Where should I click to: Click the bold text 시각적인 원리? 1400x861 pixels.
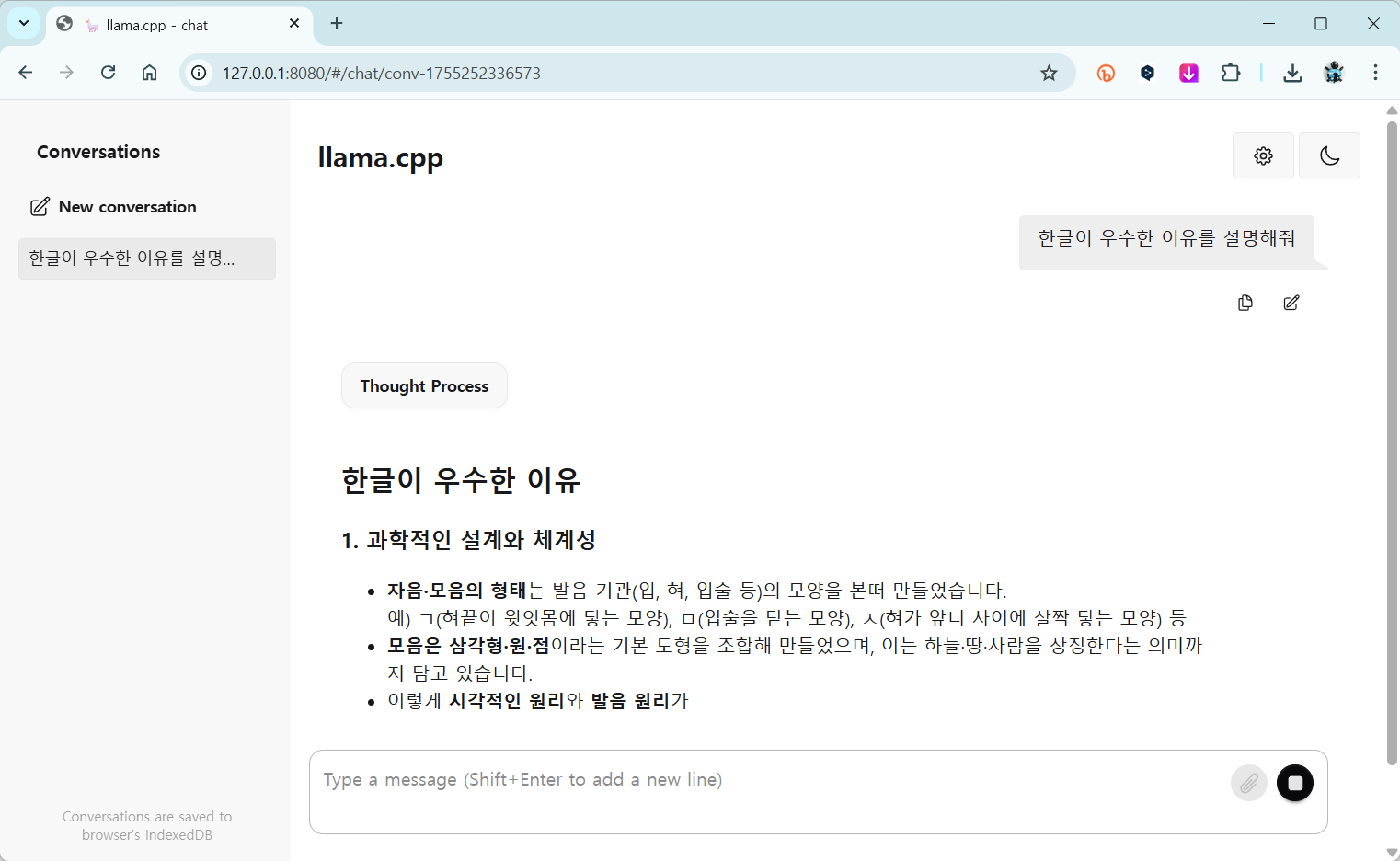[x=507, y=701]
